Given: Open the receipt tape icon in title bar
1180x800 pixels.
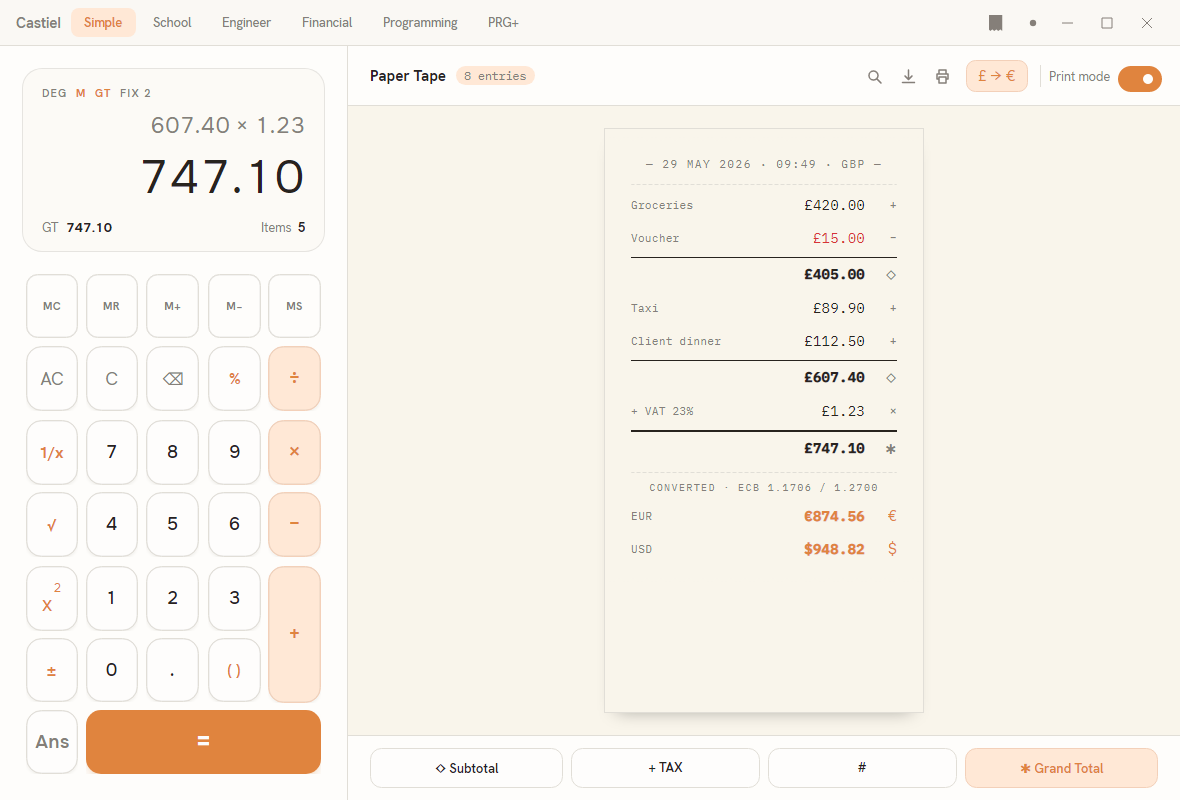Looking at the screenshot, I should coord(996,23).
